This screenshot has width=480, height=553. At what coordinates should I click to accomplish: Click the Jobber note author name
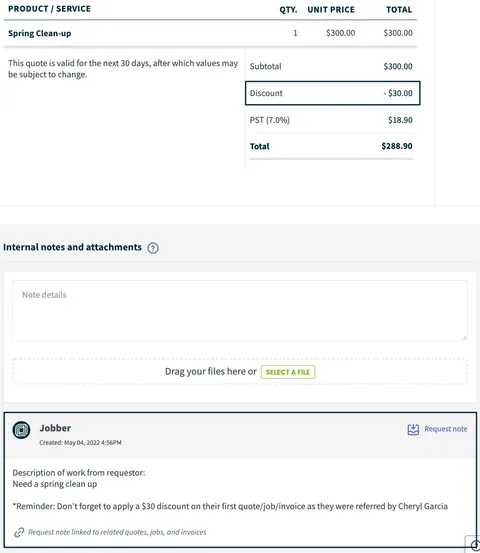(55, 428)
